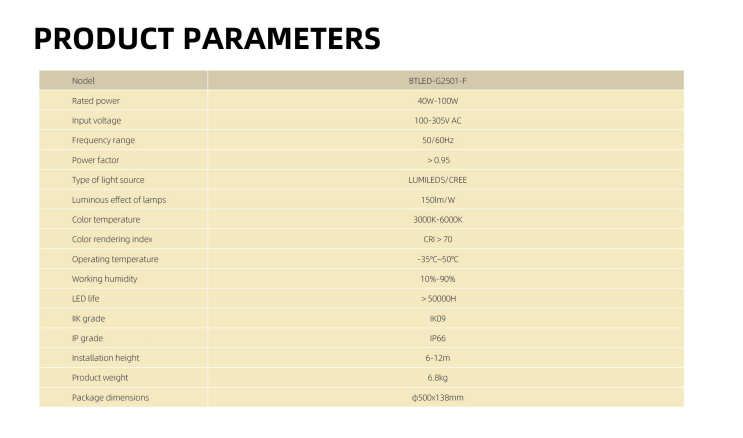
Task: Click the 3000K-6000K color temperature value
Action: [x=438, y=220]
